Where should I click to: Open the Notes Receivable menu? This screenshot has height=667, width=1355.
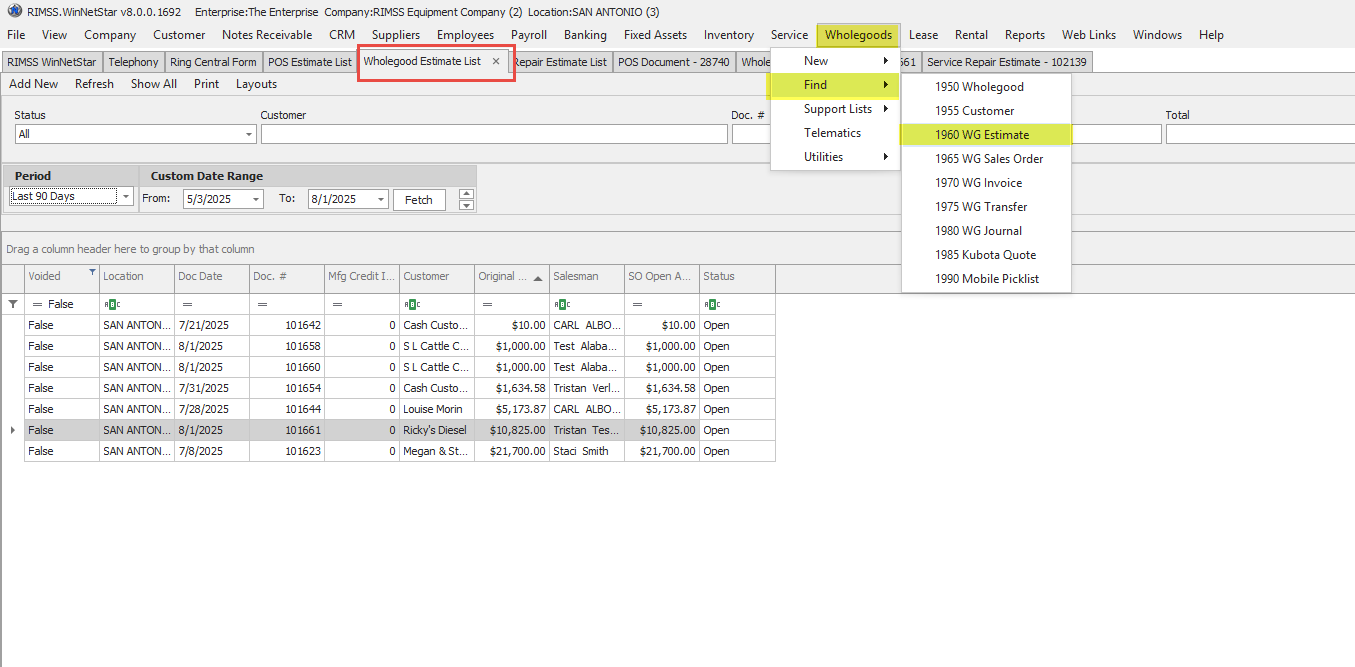[x=267, y=35]
